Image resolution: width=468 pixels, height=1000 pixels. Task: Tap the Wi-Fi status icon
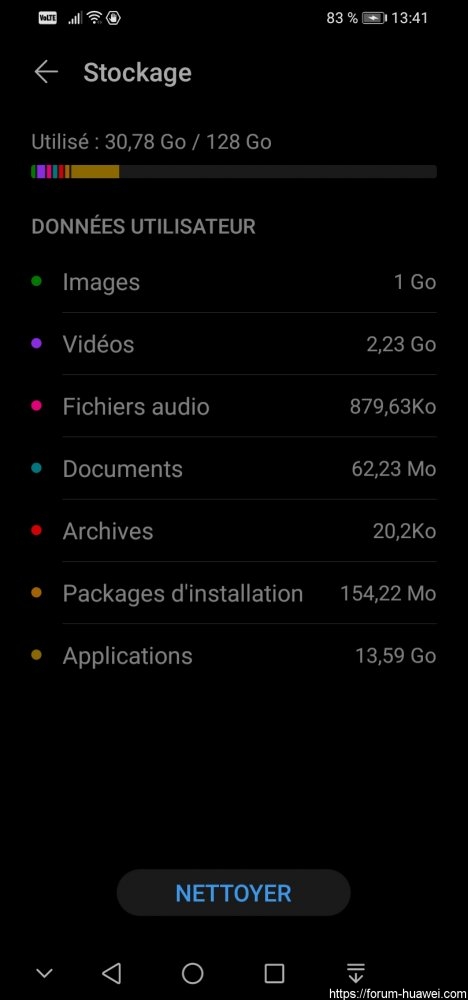(94, 17)
